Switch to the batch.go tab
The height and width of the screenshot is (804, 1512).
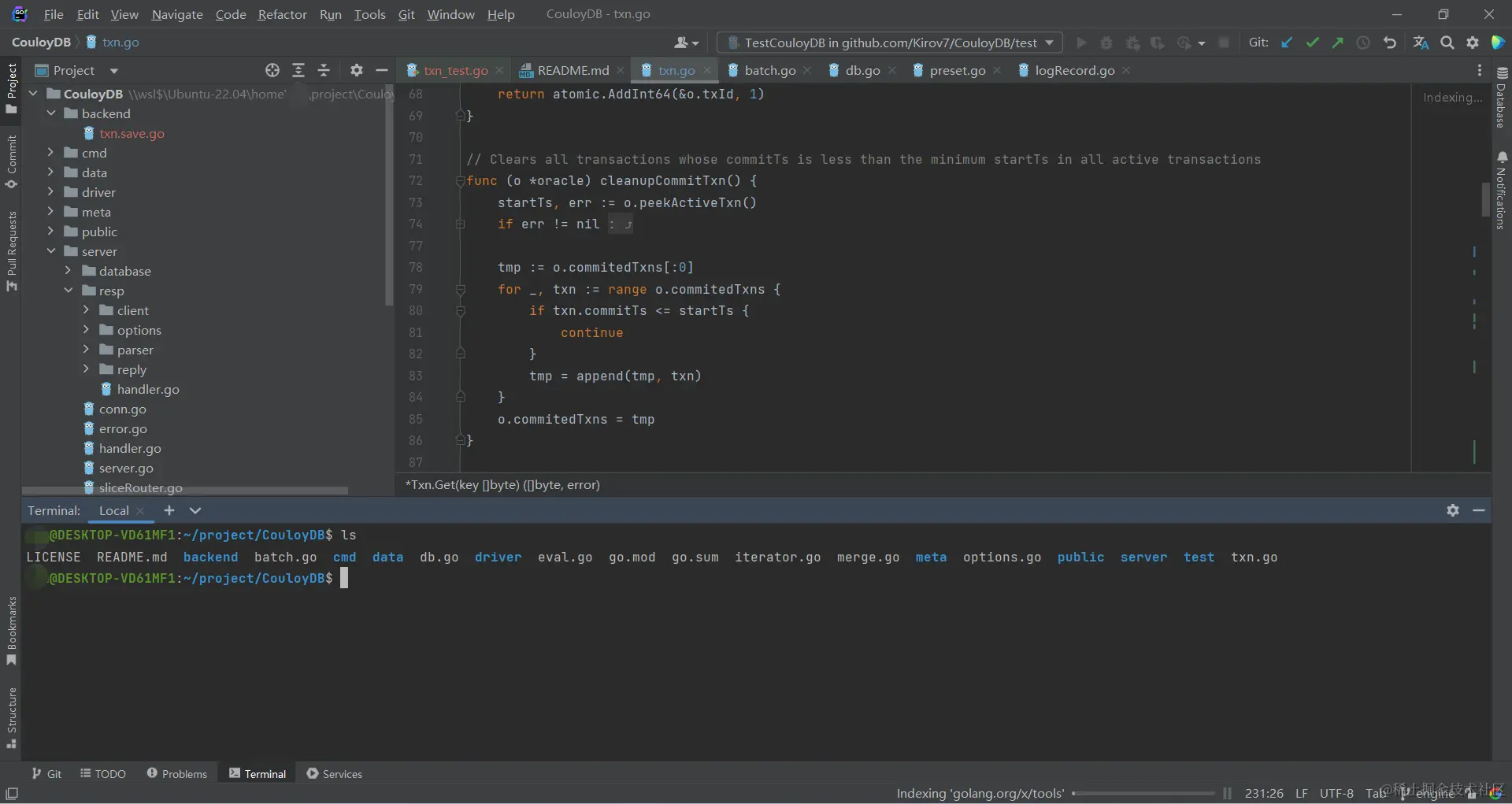769,70
